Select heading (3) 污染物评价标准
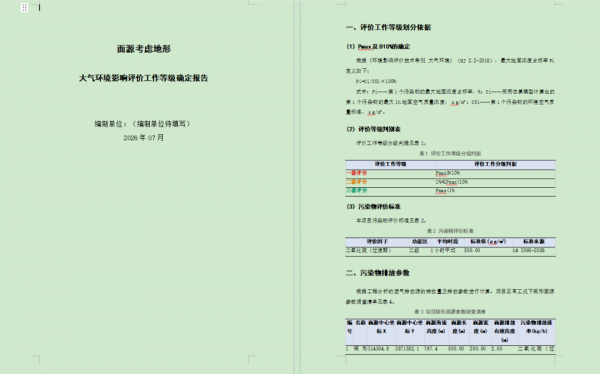 (373, 207)
